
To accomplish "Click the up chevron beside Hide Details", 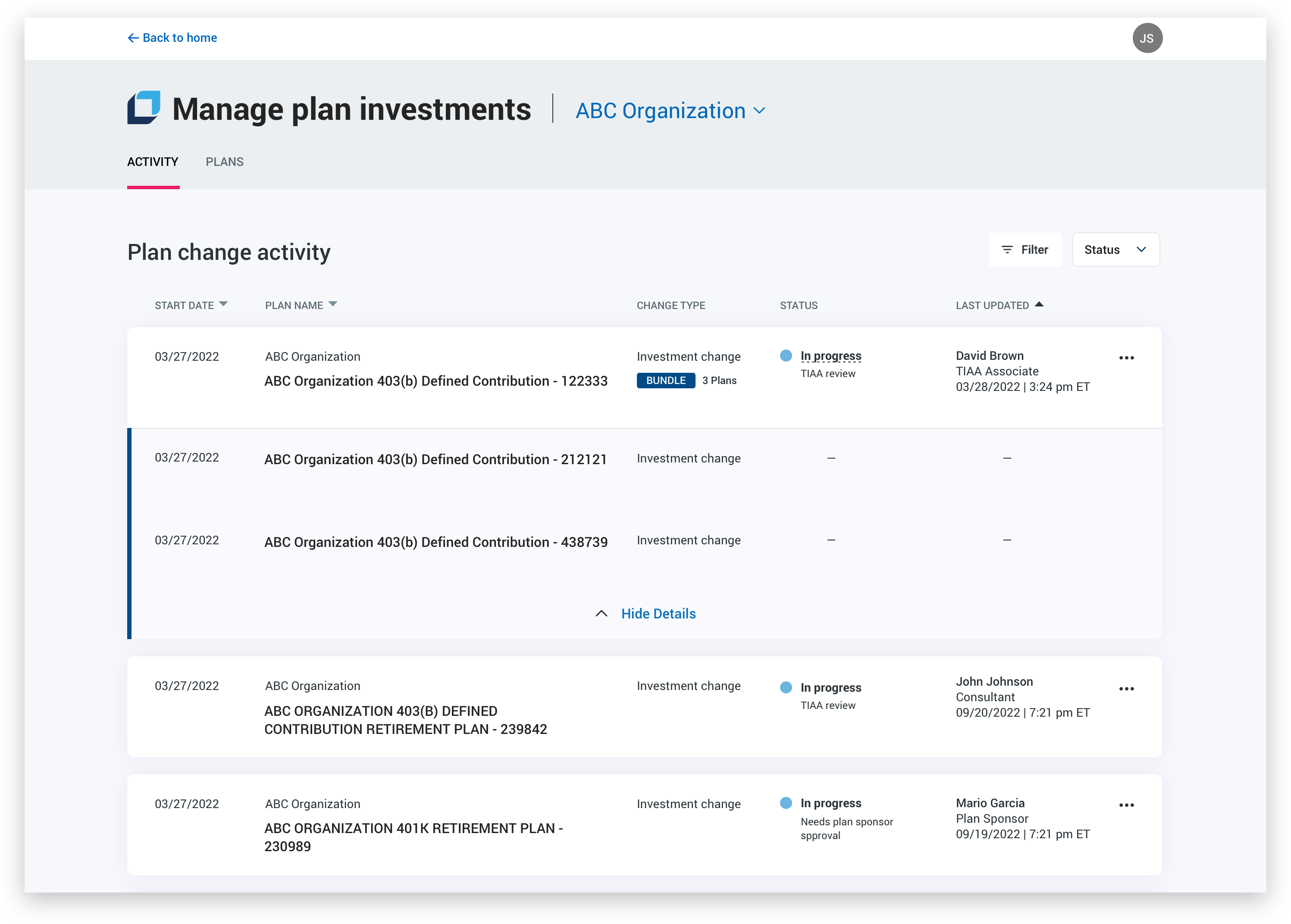I will pyautogui.click(x=601, y=613).
